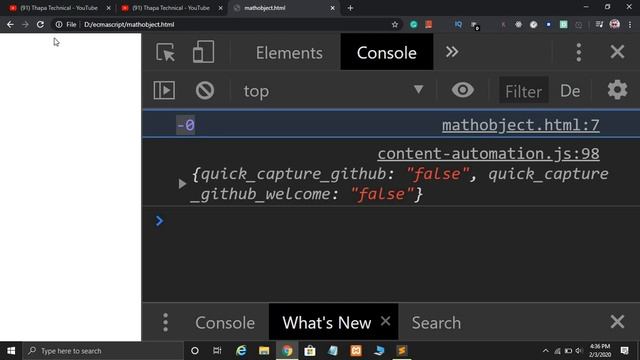Open the Default levels dropdown
The width and height of the screenshot is (640, 360).
tap(570, 91)
